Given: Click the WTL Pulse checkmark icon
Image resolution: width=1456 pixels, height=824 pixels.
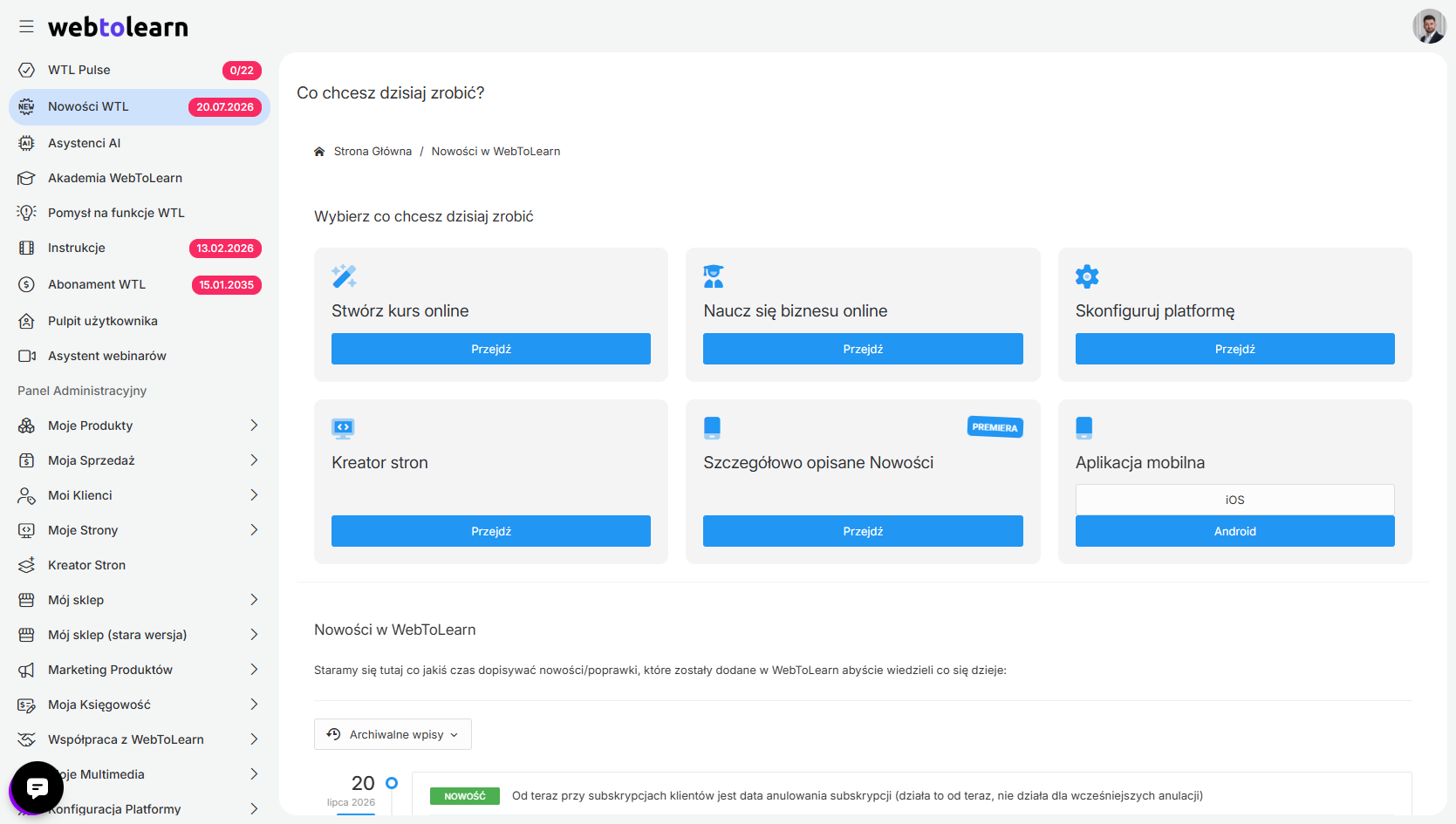Looking at the screenshot, I should (x=26, y=70).
